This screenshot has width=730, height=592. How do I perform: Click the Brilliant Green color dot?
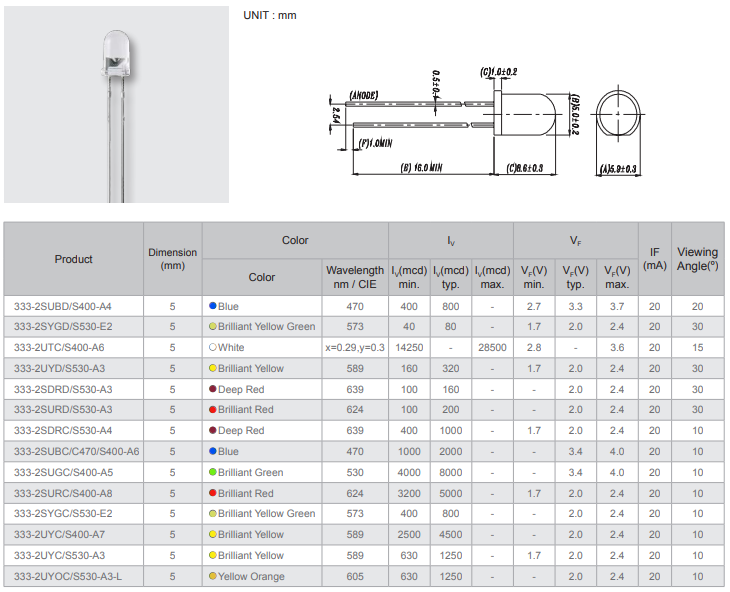click(x=212, y=473)
